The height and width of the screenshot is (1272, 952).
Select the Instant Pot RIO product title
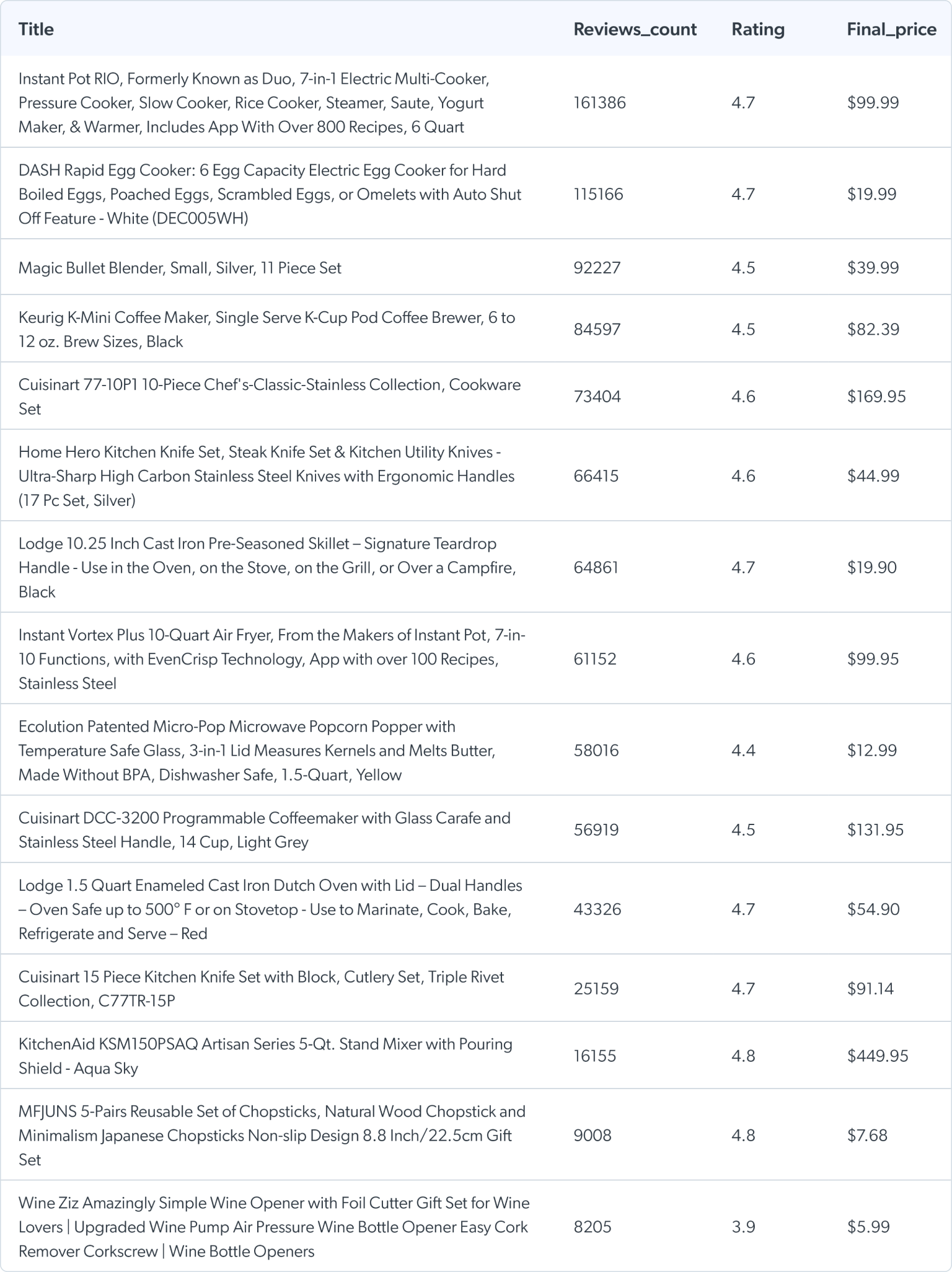(254, 103)
